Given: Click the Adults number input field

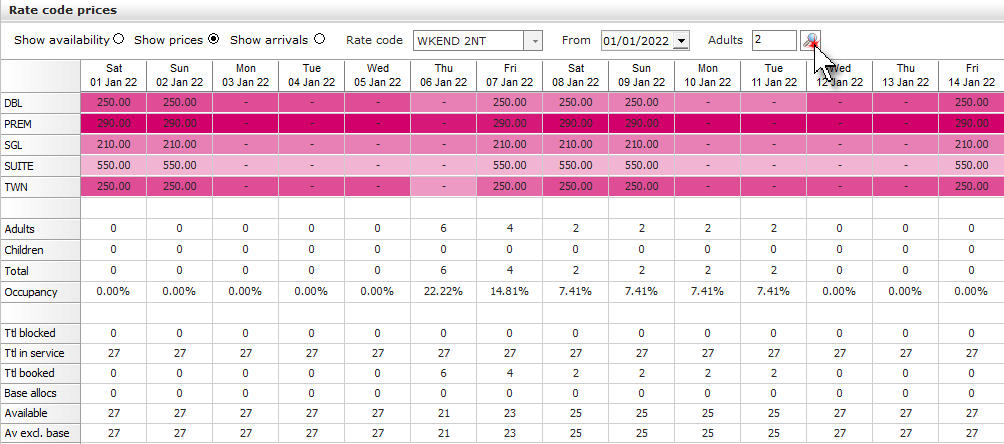Looking at the screenshot, I should [x=774, y=40].
